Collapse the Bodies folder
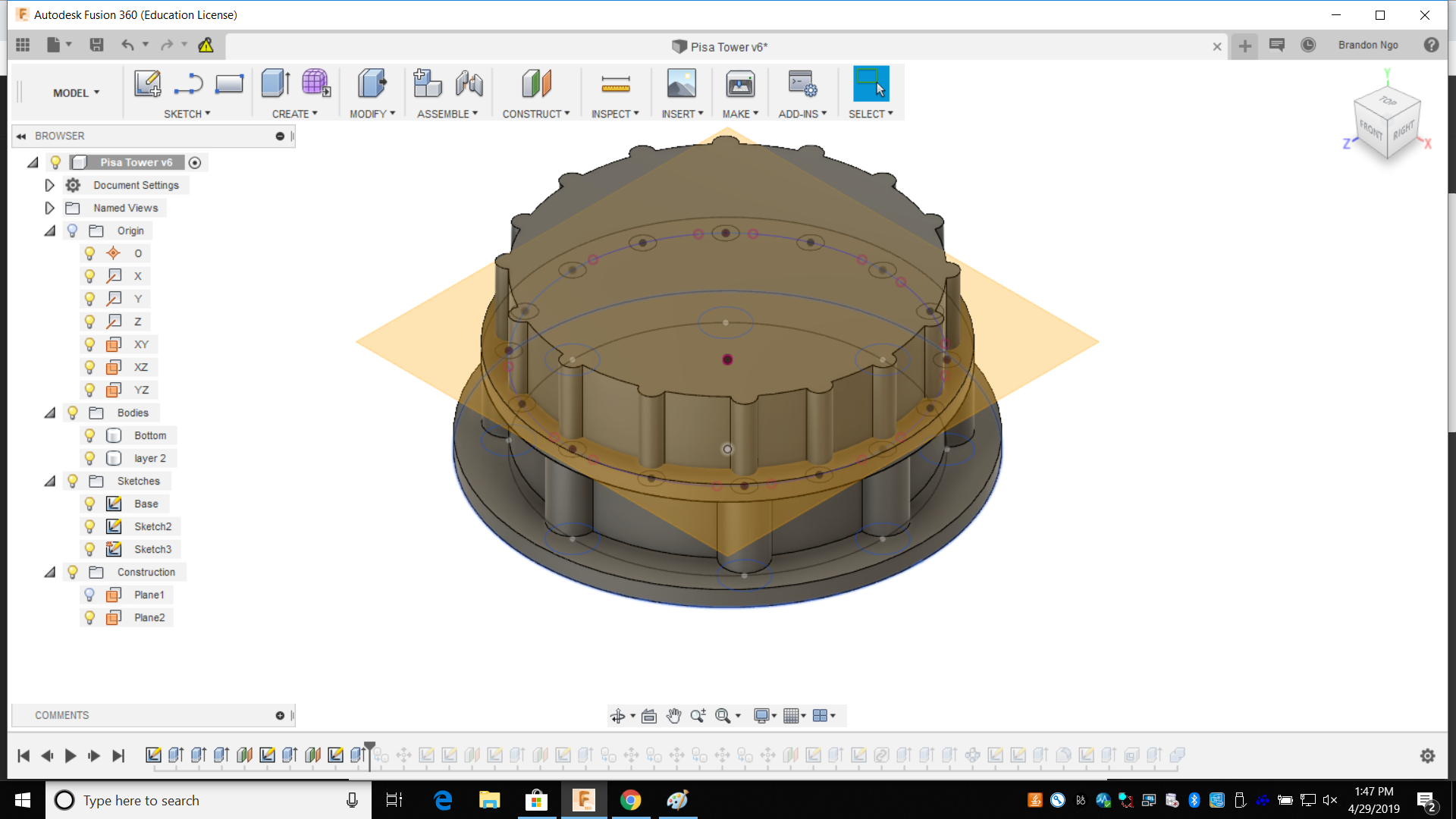Screen dimensions: 1456x819 (50, 413)
